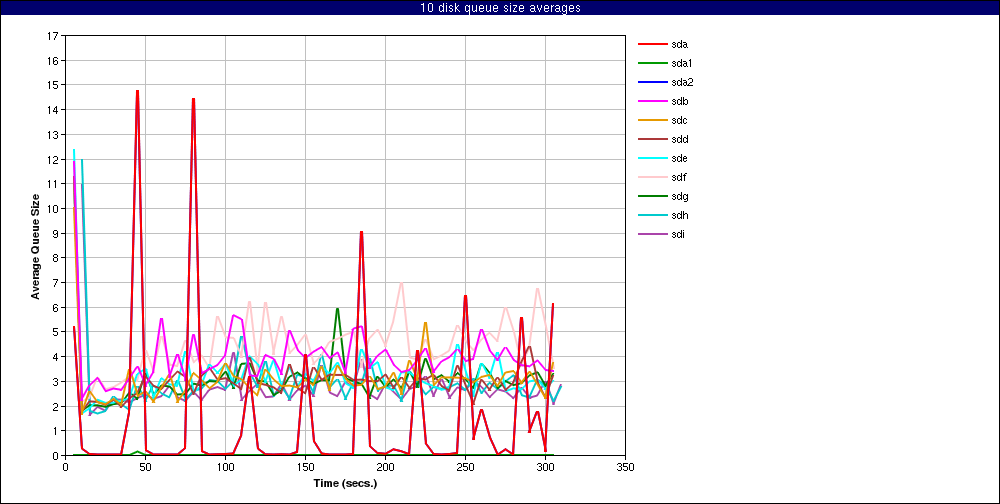Click the red sda peak near 80 seconds
This screenshot has height=504, width=1000.
pos(193,99)
